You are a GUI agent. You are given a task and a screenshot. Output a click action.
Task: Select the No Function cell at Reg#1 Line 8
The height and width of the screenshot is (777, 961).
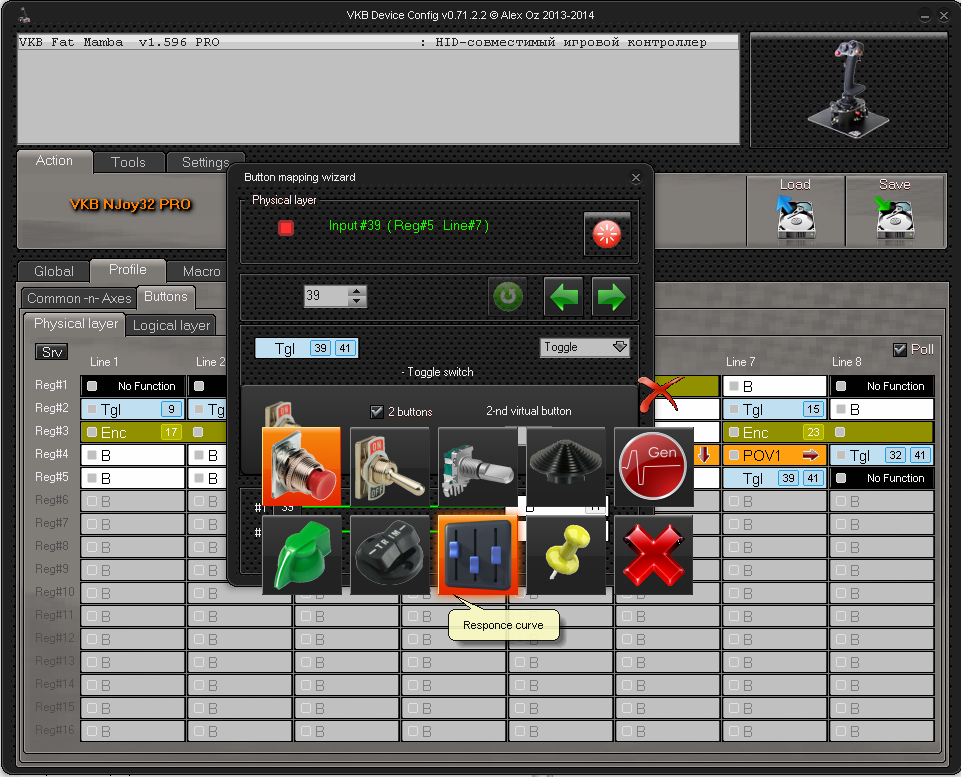882,386
